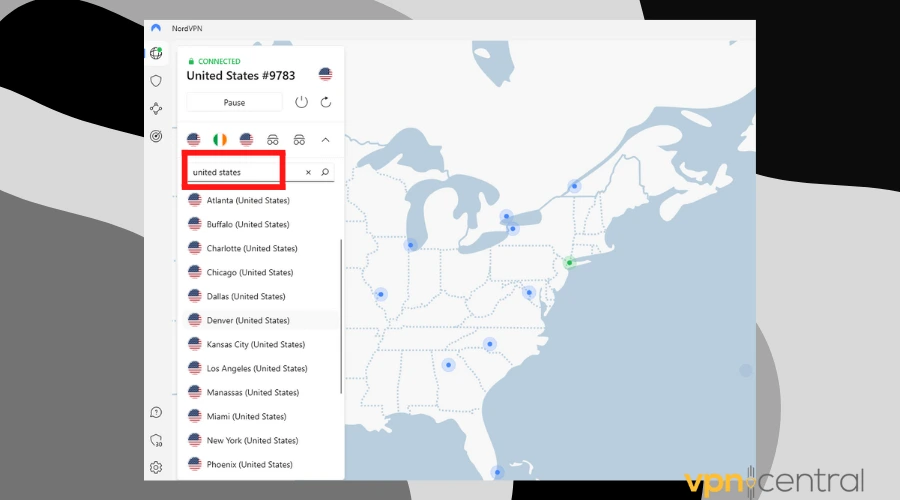Click the NordVPN logo in title bar

[x=156, y=28]
